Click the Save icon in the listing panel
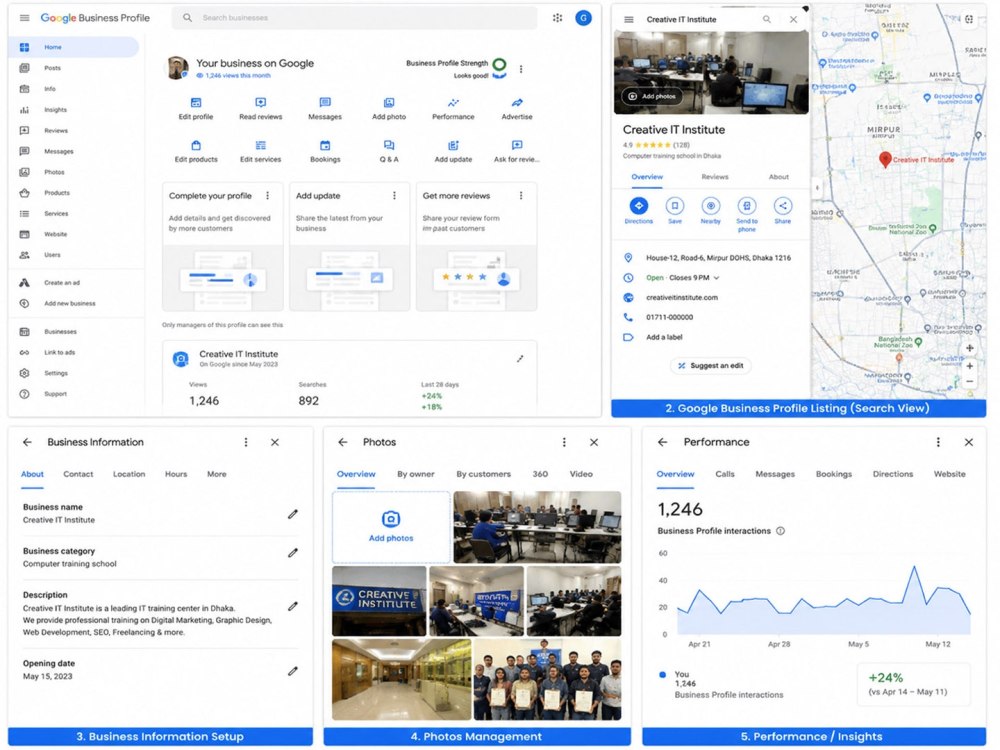 [x=675, y=206]
